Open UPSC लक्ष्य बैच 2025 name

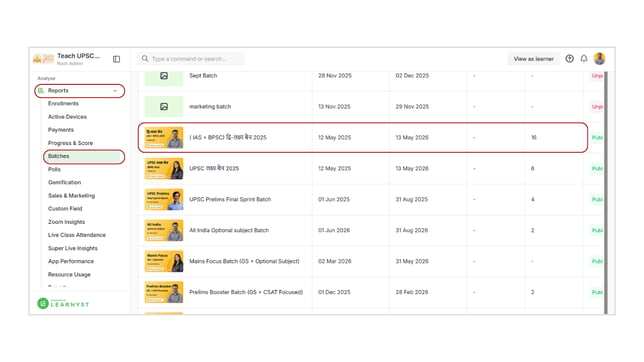(214, 168)
